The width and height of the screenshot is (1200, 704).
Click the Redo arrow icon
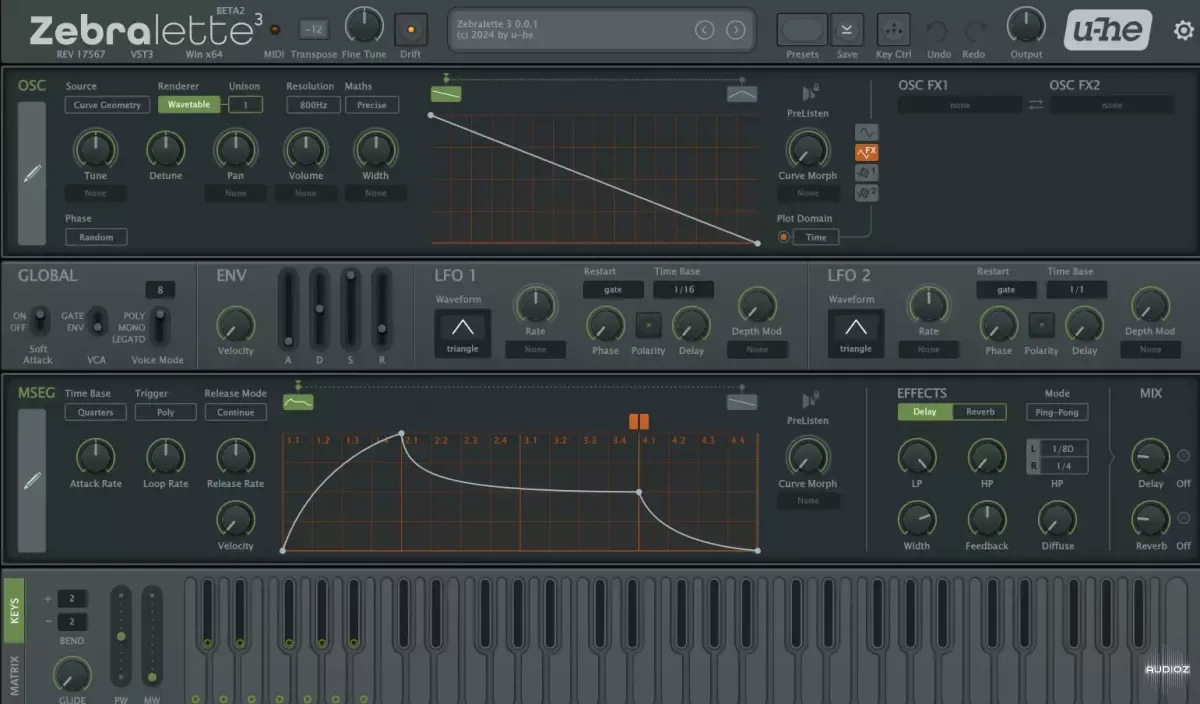coord(974,30)
